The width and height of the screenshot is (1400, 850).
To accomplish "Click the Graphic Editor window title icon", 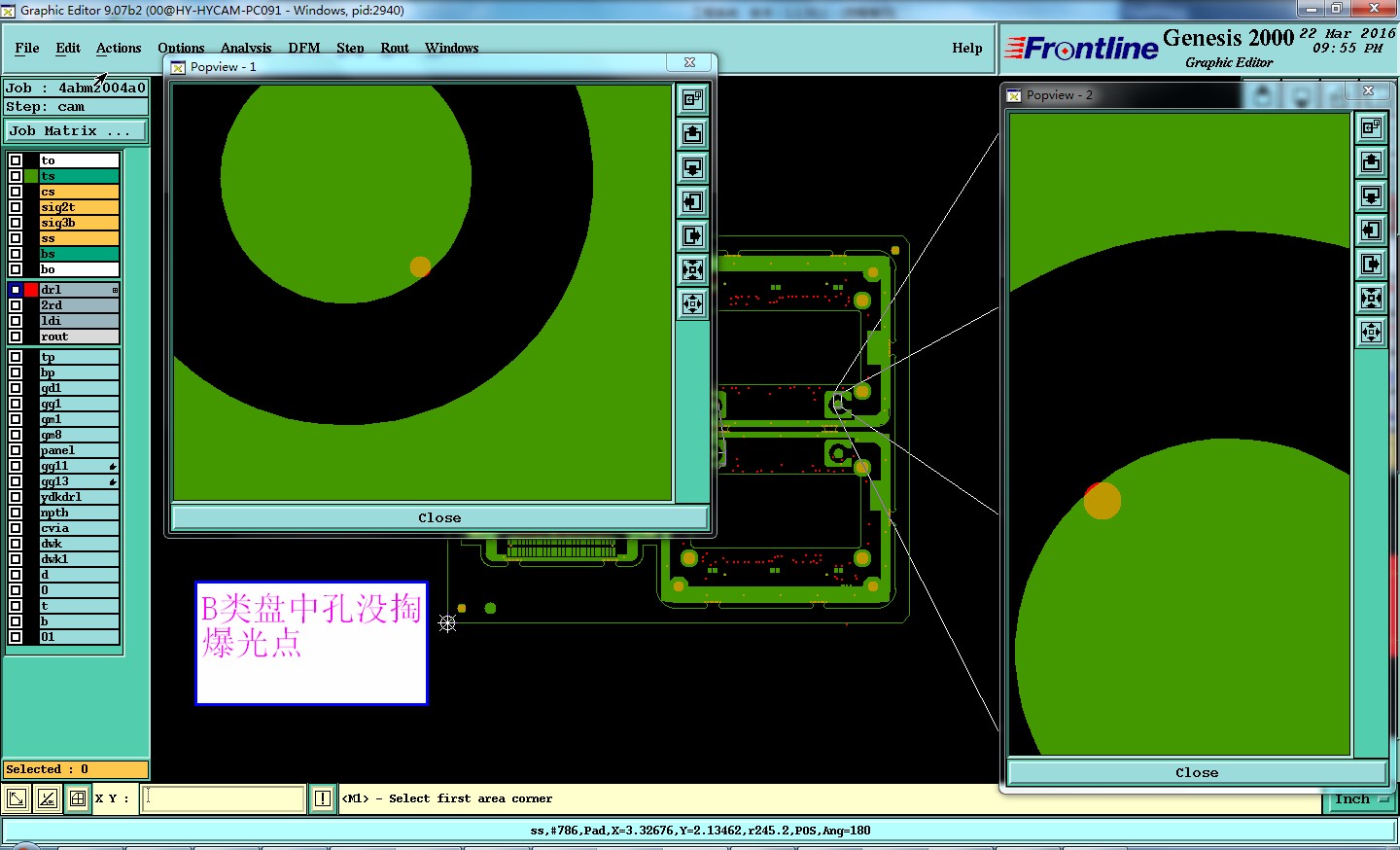I will coord(9,11).
